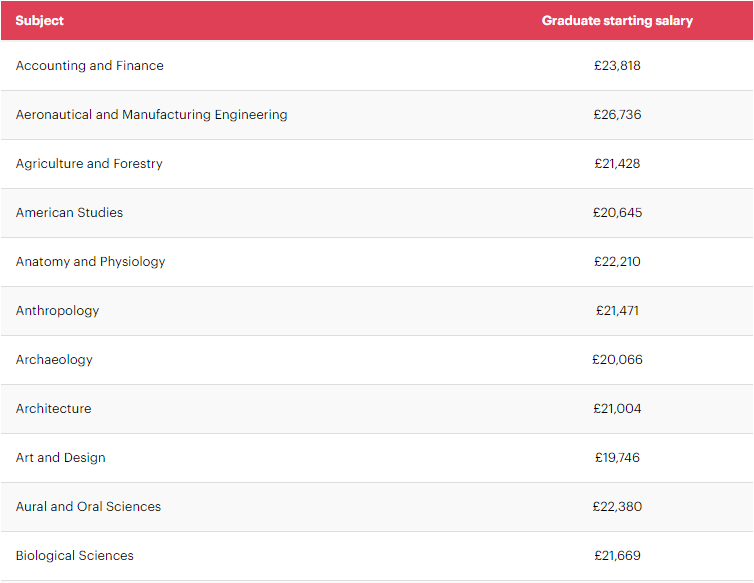Select the £21,669 salary figure
754x583 pixels.
pyautogui.click(x=617, y=556)
